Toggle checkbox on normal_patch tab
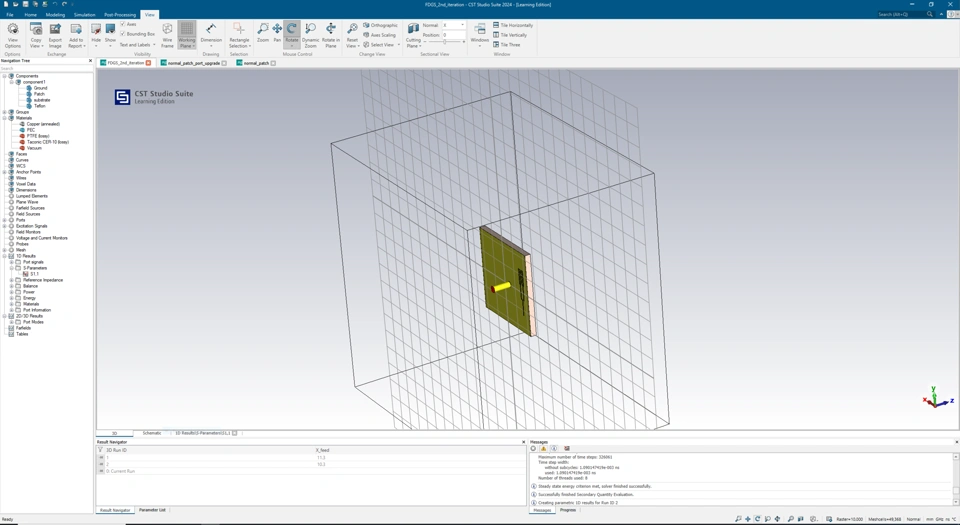Image resolution: width=960 pixels, height=525 pixels. click(273, 63)
